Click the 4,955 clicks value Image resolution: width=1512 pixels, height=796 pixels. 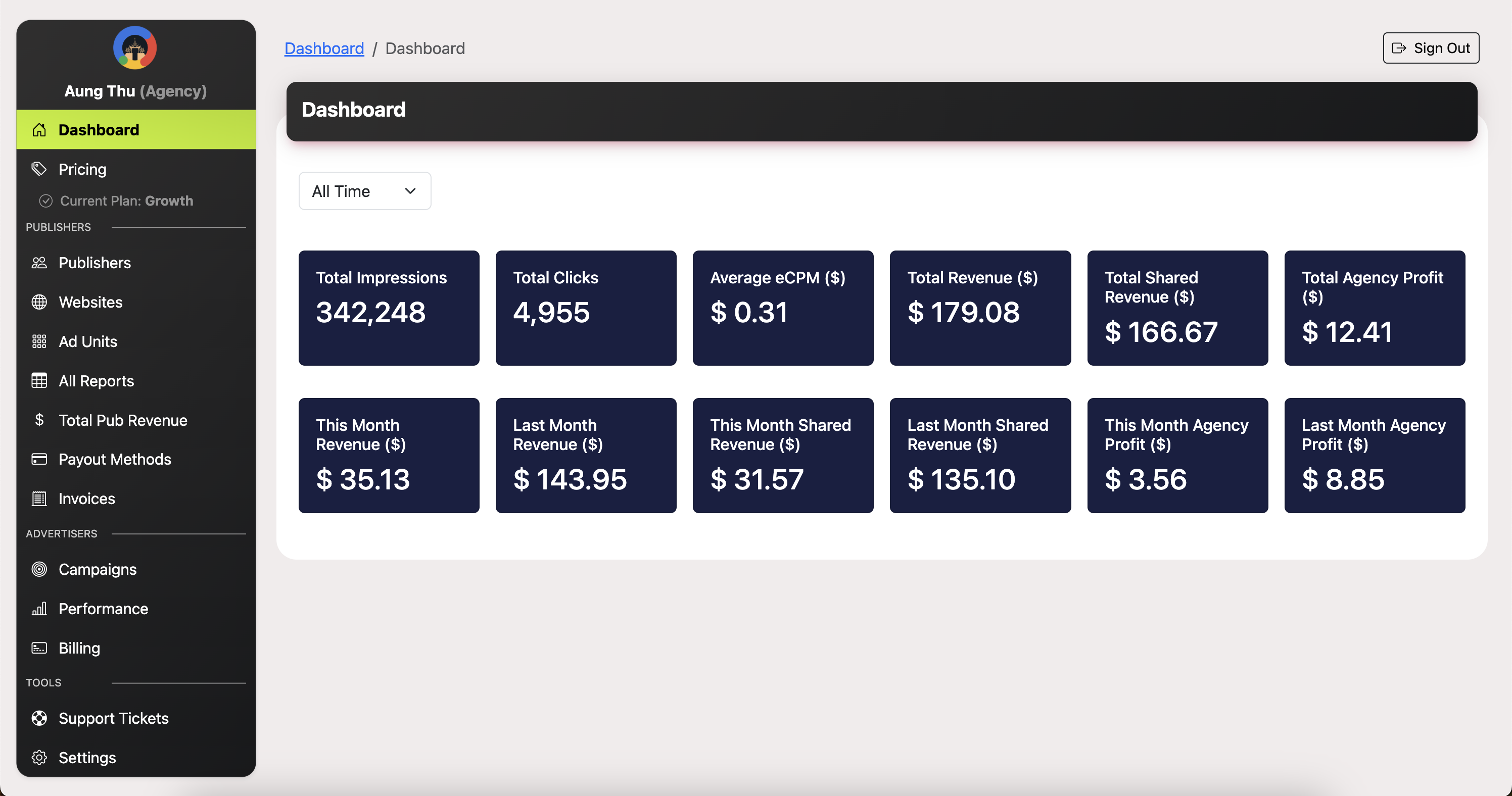click(551, 312)
